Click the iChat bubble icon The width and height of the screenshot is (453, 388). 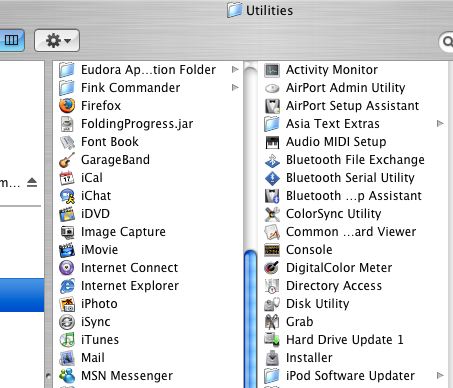(x=67, y=196)
